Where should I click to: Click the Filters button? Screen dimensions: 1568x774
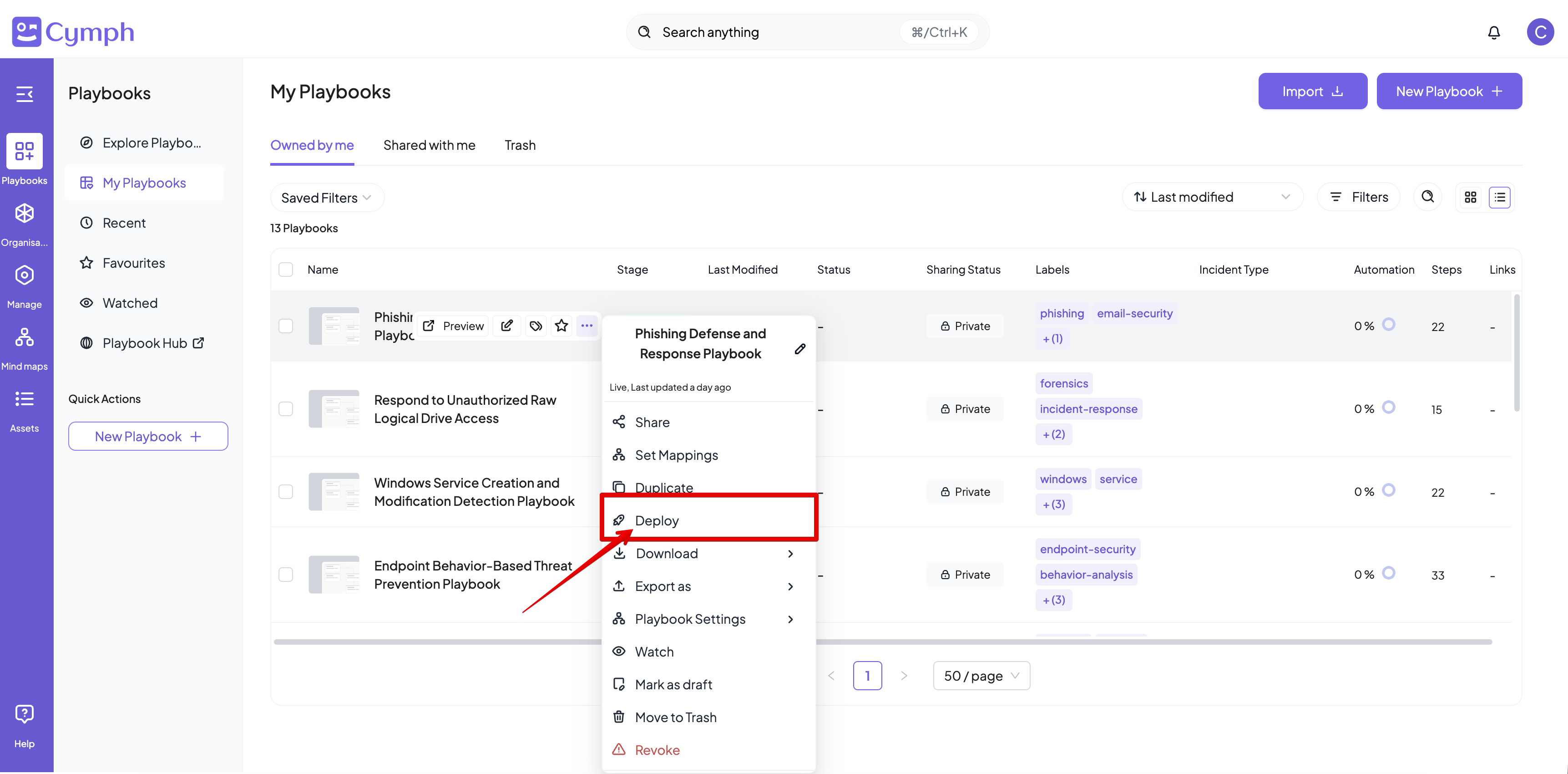click(1358, 197)
